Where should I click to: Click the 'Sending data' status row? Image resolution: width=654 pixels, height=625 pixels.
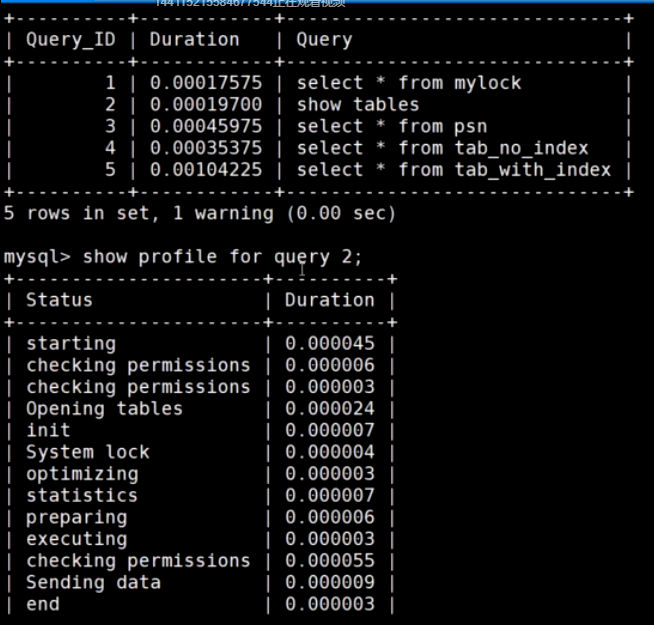(x=93, y=583)
